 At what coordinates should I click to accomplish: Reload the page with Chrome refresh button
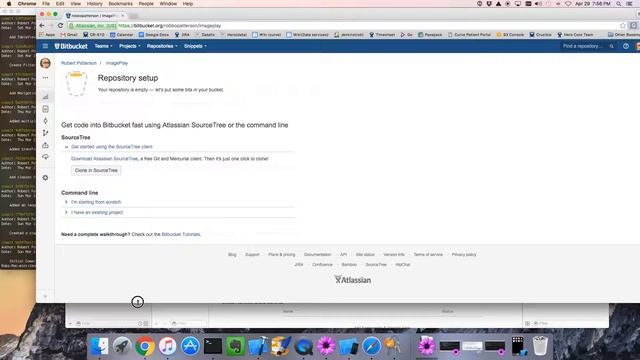60,26
